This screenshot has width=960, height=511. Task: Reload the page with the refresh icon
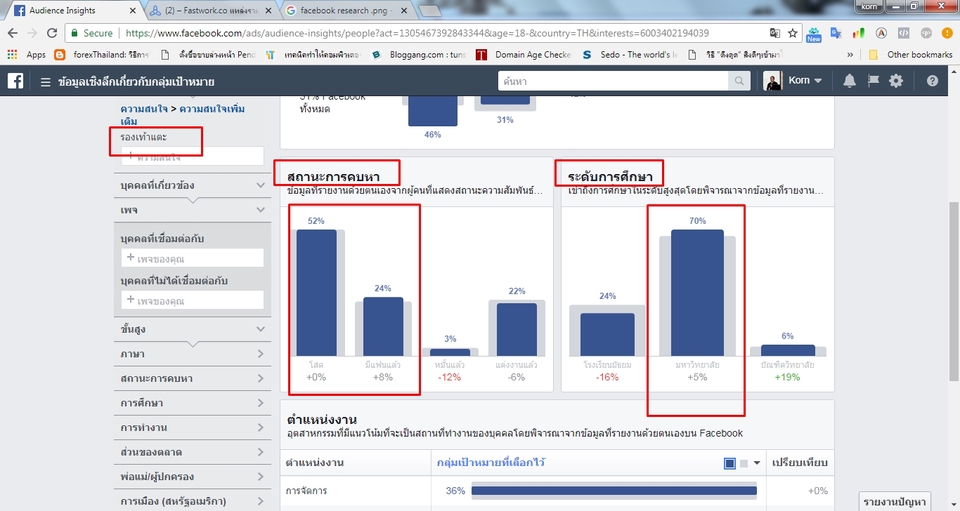click(52, 33)
